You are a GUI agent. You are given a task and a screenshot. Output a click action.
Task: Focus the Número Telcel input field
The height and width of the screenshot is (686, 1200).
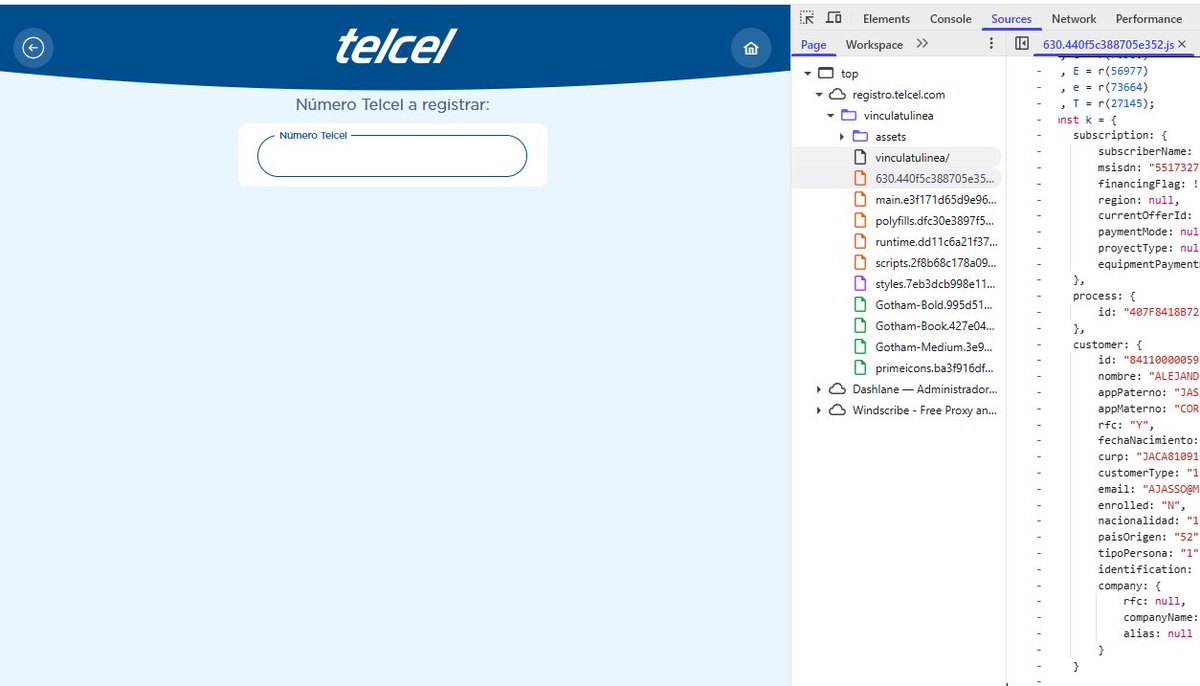click(392, 156)
